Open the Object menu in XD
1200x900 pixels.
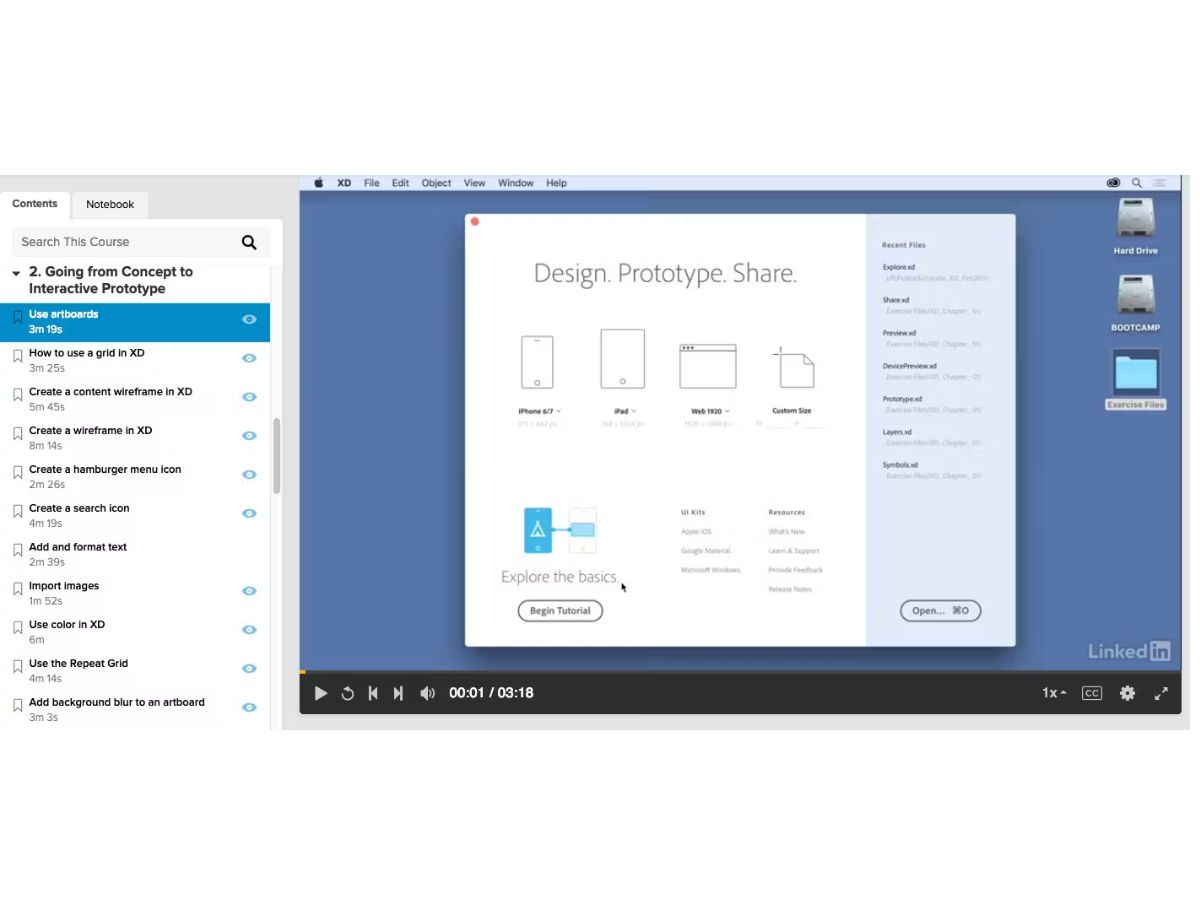pyautogui.click(x=436, y=183)
